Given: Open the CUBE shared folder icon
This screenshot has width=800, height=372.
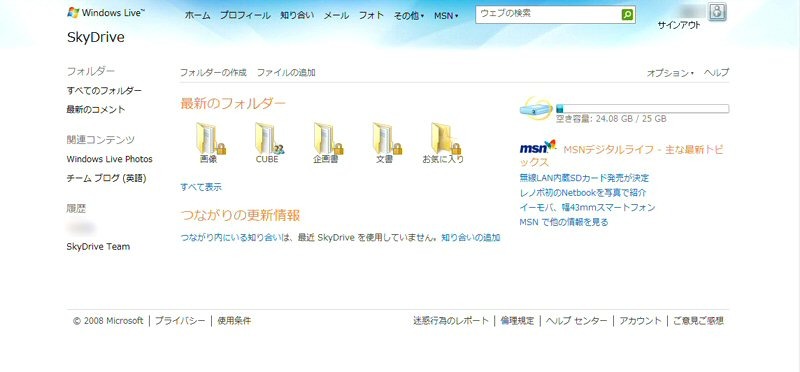Looking at the screenshot, I should coord(269,138).
